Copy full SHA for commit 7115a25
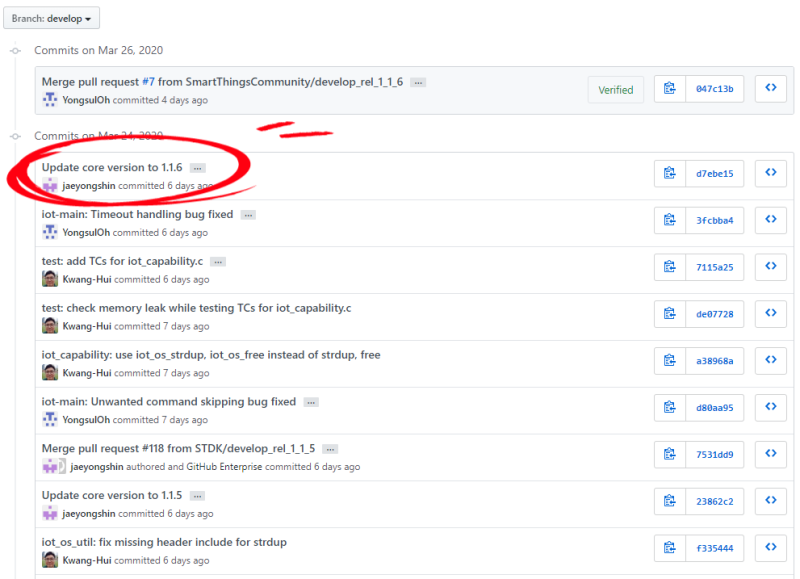The width and height of the screenshot is (800, 579). click(670, 267)
